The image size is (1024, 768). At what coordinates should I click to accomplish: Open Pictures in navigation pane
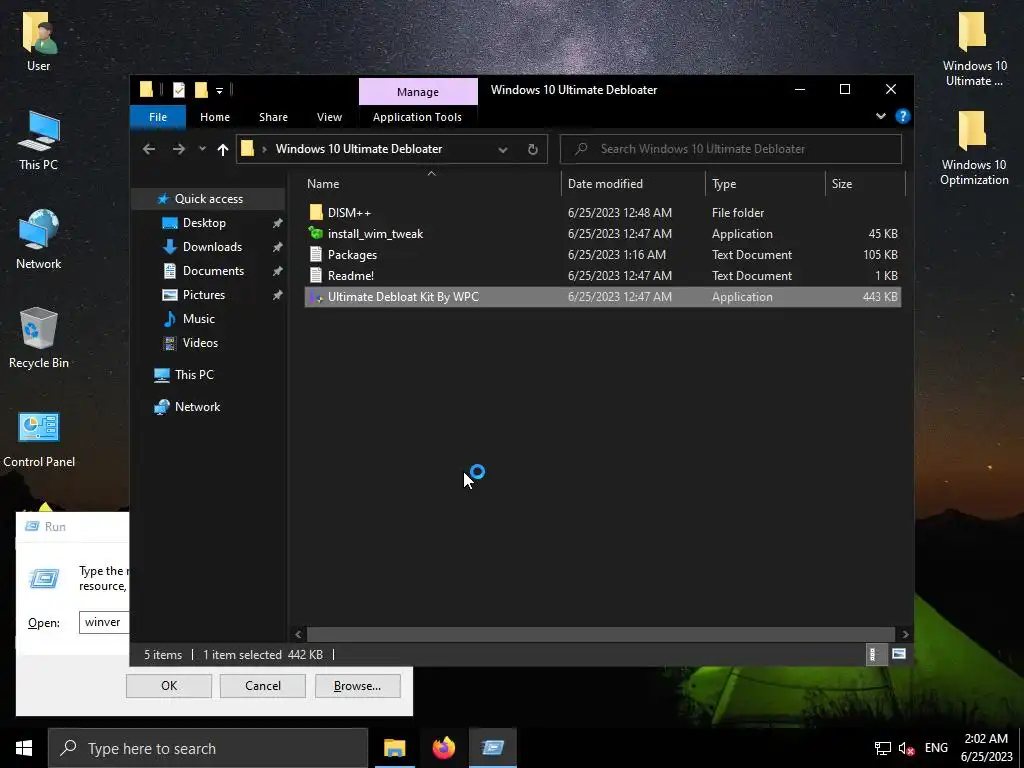click(x=204, y=295)
